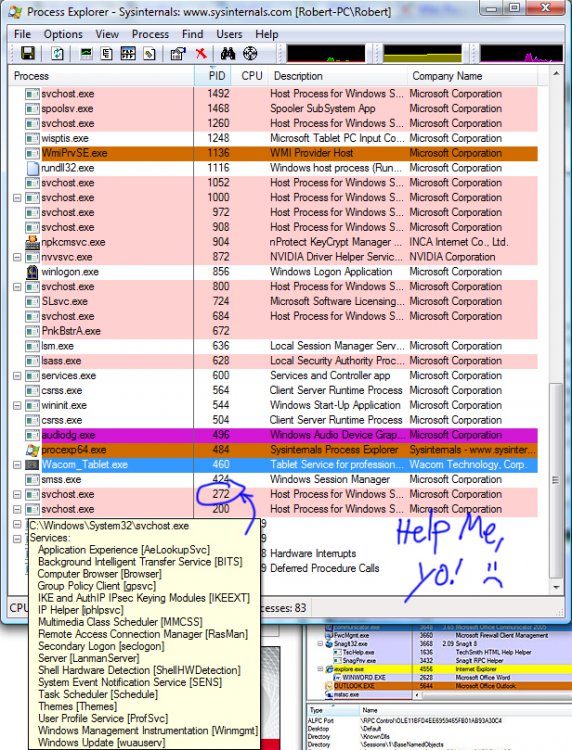Select the smss.exe process row
572x750 pixels.
(273, 479)
